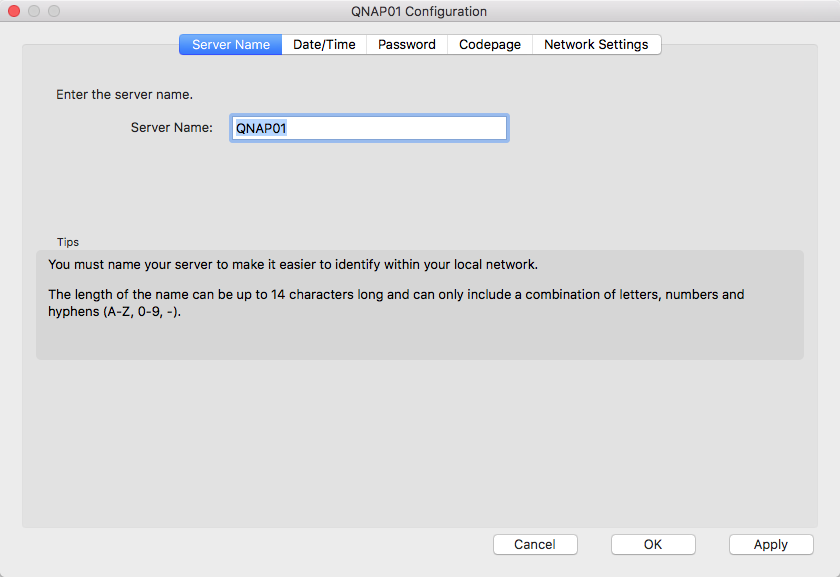Click the tip starting 'You must name your server'
Screen dimensions: 840x577
pyautogui.click(x=293, y=265)
